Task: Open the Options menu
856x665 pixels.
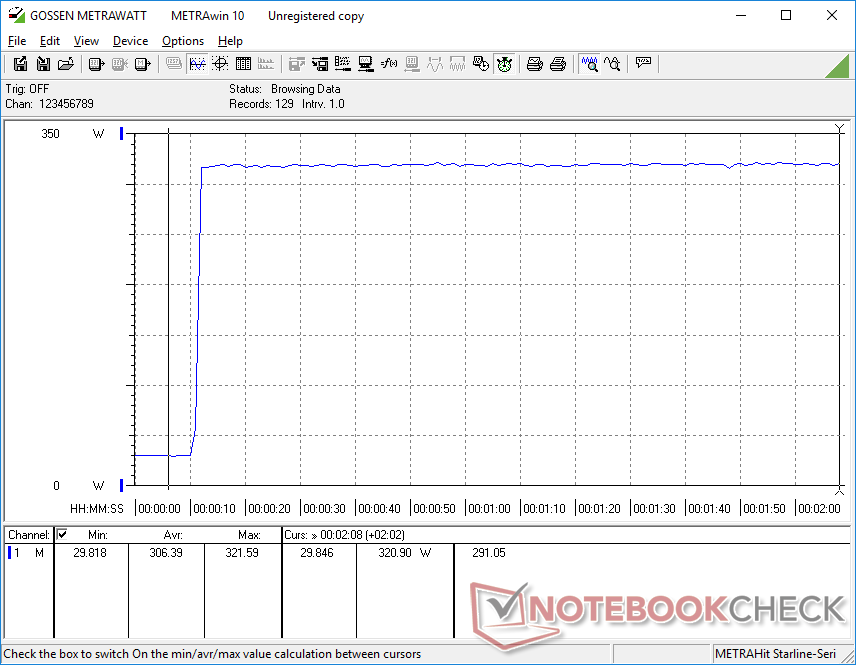Action: coord(183,41)
